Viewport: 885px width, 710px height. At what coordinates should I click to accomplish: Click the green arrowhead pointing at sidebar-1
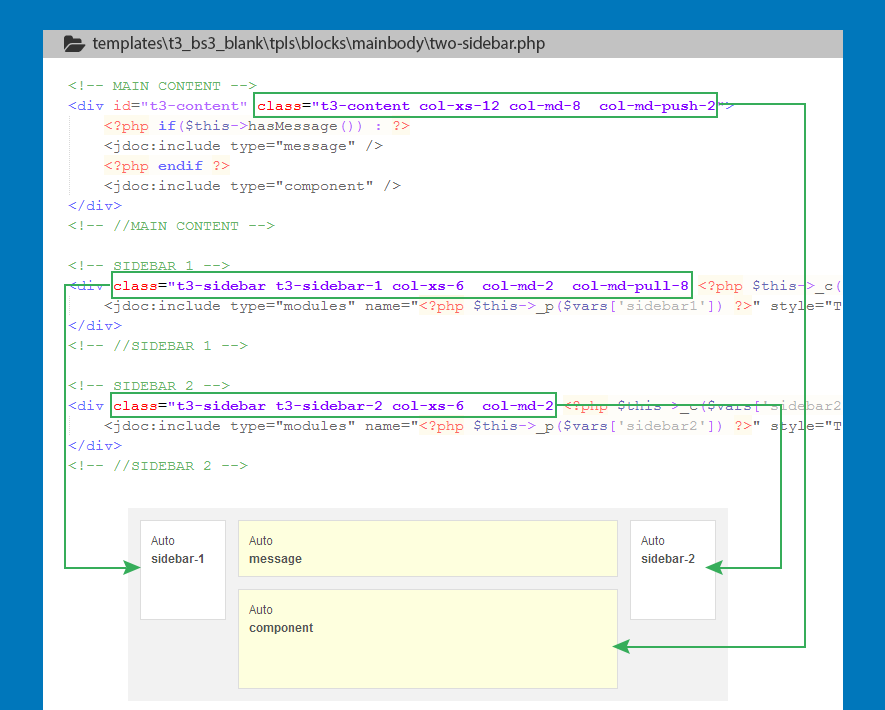131,568
